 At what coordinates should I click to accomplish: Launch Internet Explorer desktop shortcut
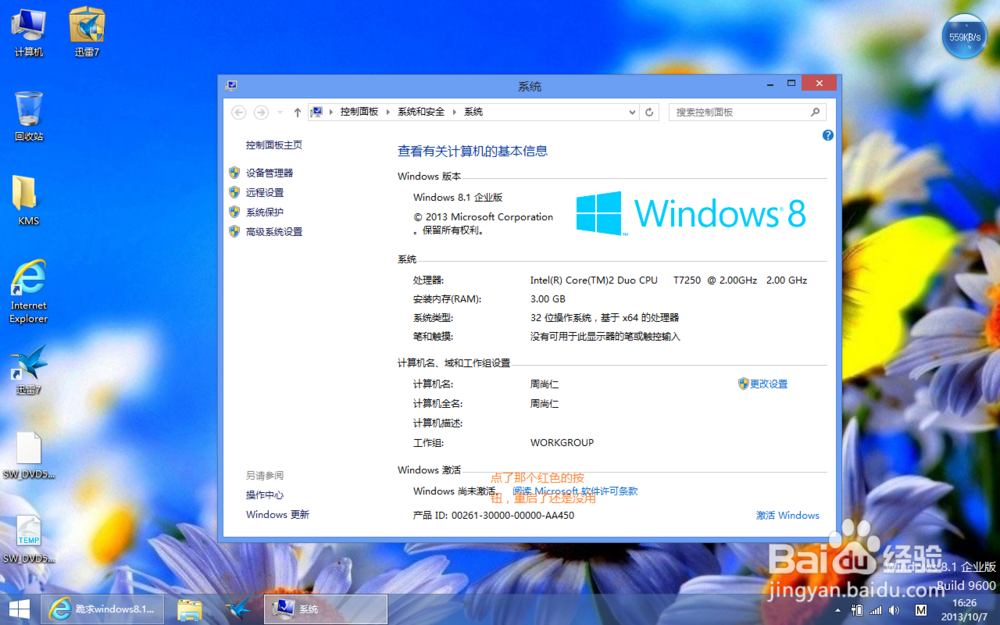click(x=28, y=291)
